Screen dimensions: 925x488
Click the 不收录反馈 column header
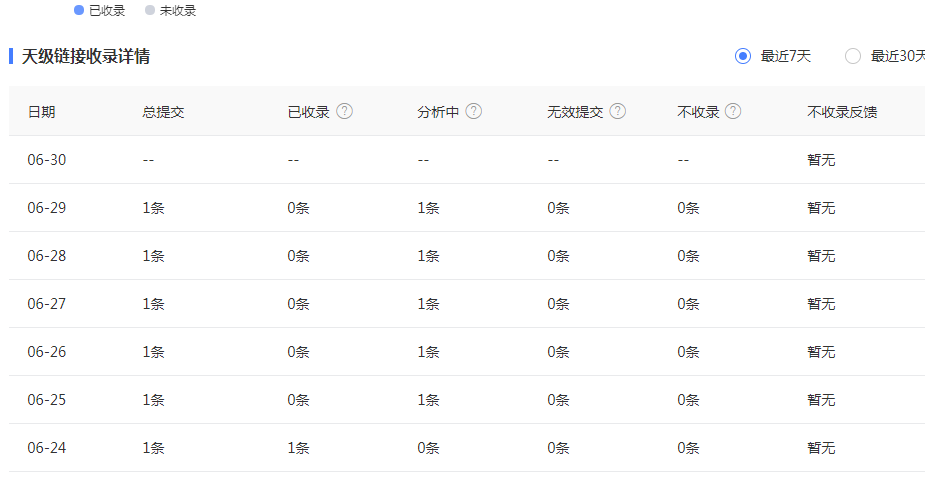click(842, 112)
